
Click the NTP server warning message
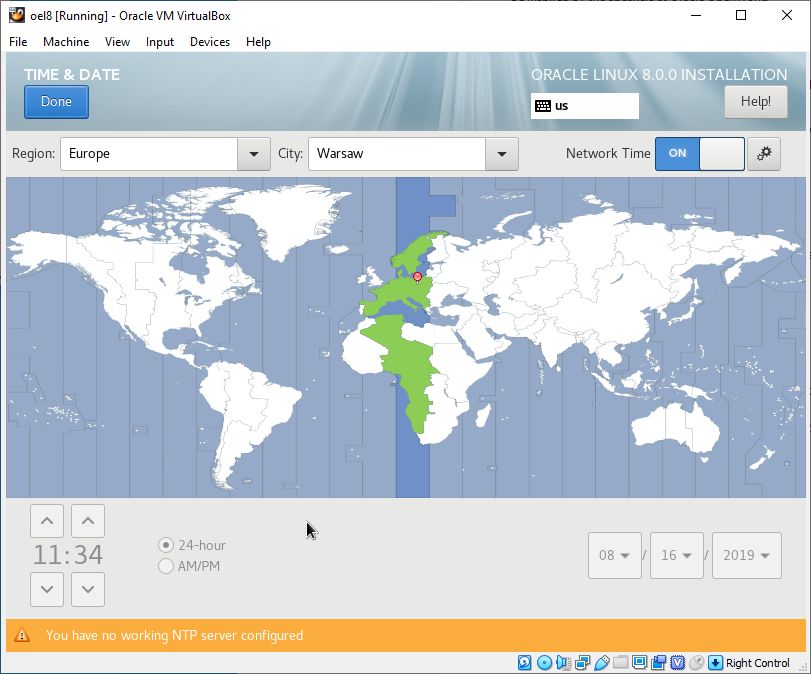pyautogui.click(x=174, y=635)
